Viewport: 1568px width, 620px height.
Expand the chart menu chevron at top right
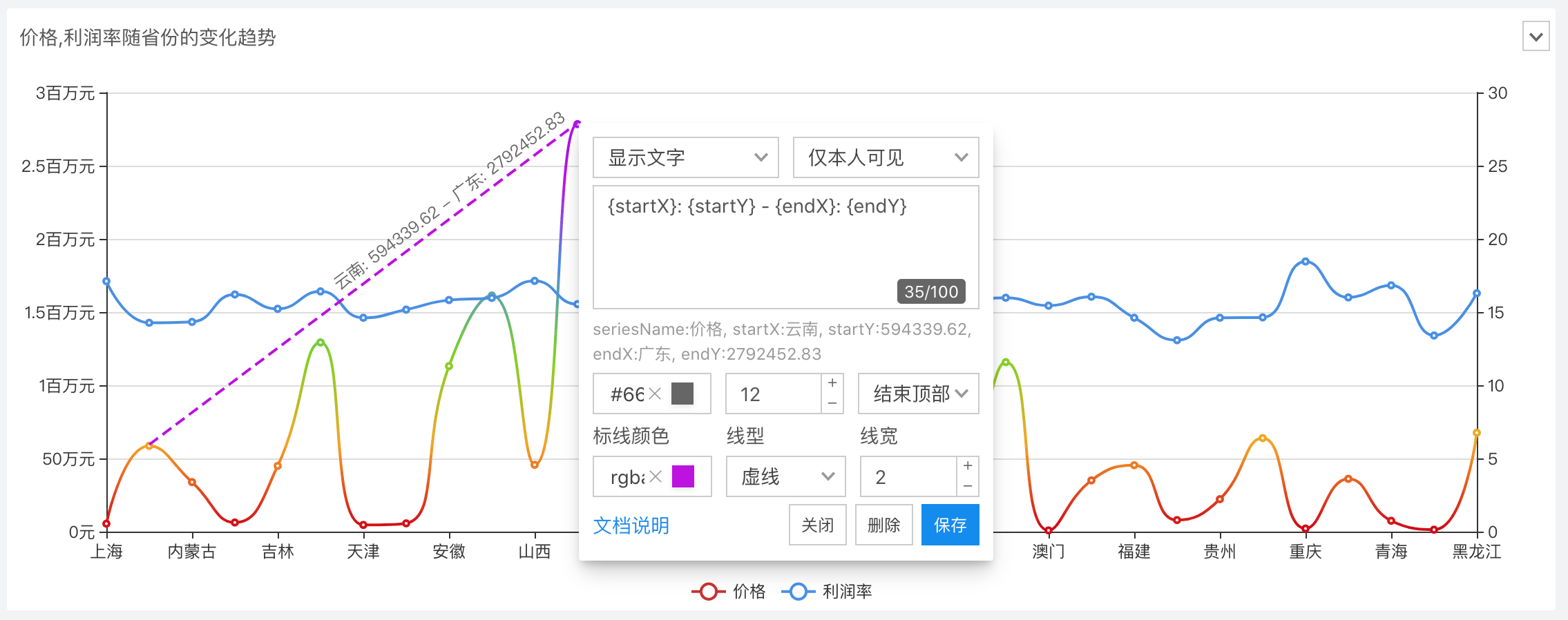pos(1536,37)
